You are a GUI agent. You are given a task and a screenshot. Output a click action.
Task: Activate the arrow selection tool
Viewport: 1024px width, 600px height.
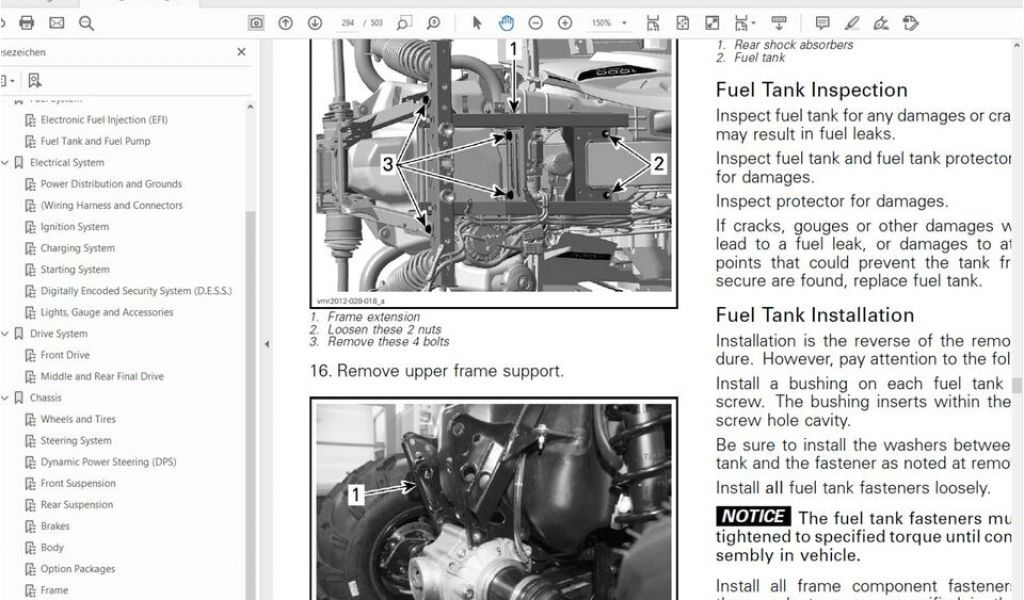[477, 23]
